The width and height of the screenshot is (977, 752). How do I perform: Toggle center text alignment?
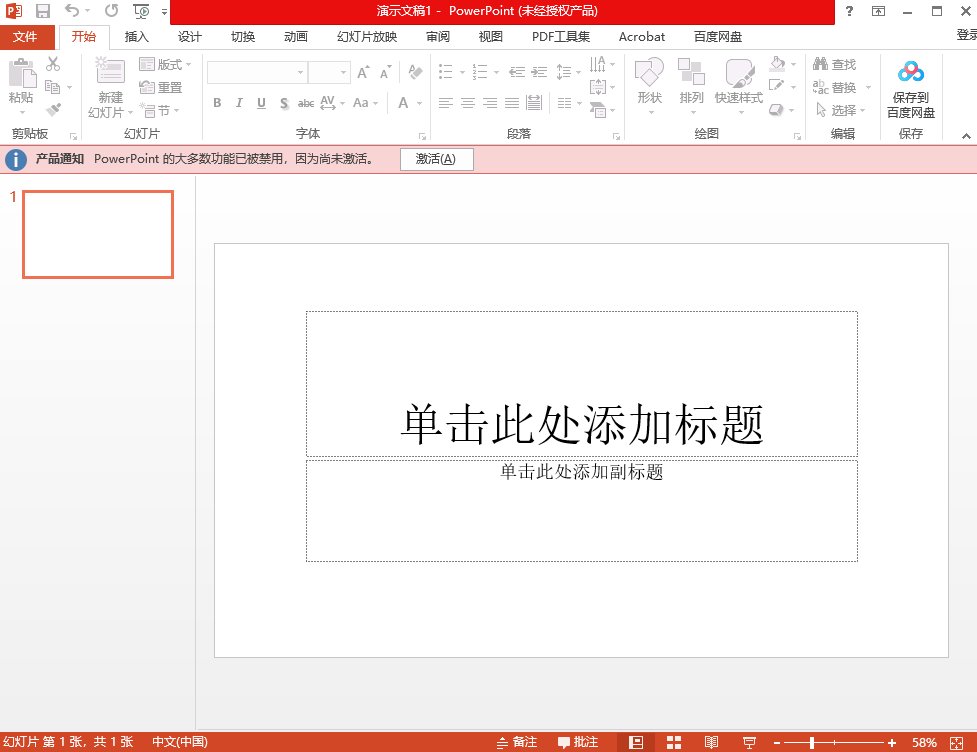click(469, 103)
